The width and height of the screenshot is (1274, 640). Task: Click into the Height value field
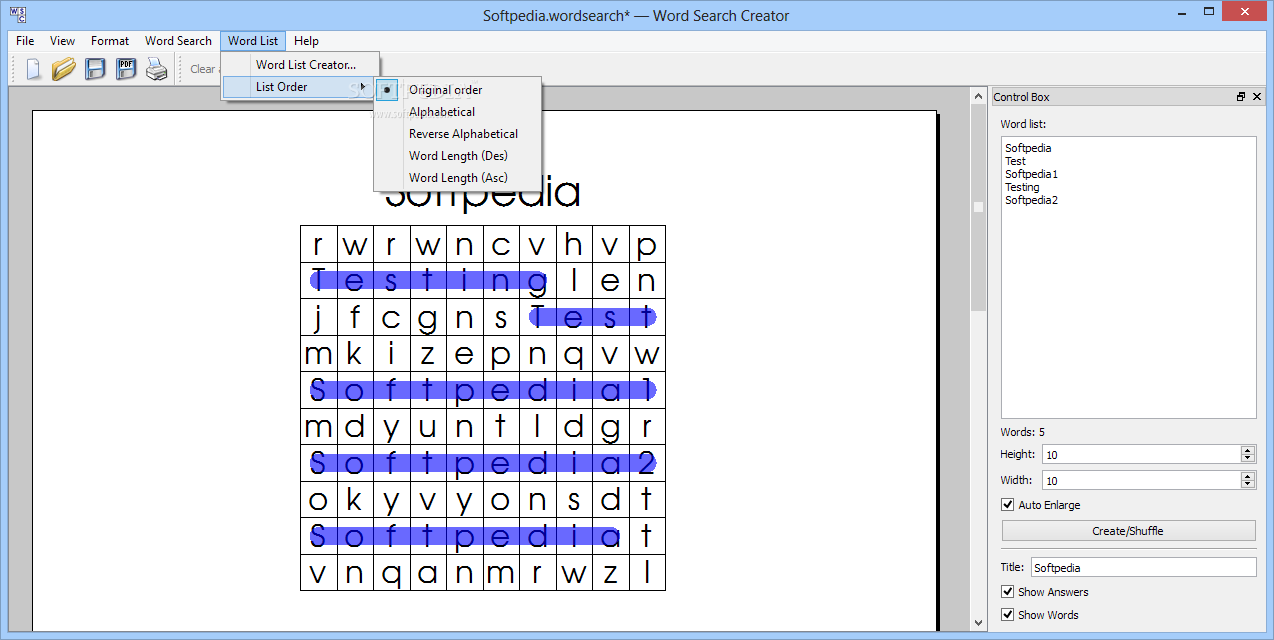[x=1141, y=454]
